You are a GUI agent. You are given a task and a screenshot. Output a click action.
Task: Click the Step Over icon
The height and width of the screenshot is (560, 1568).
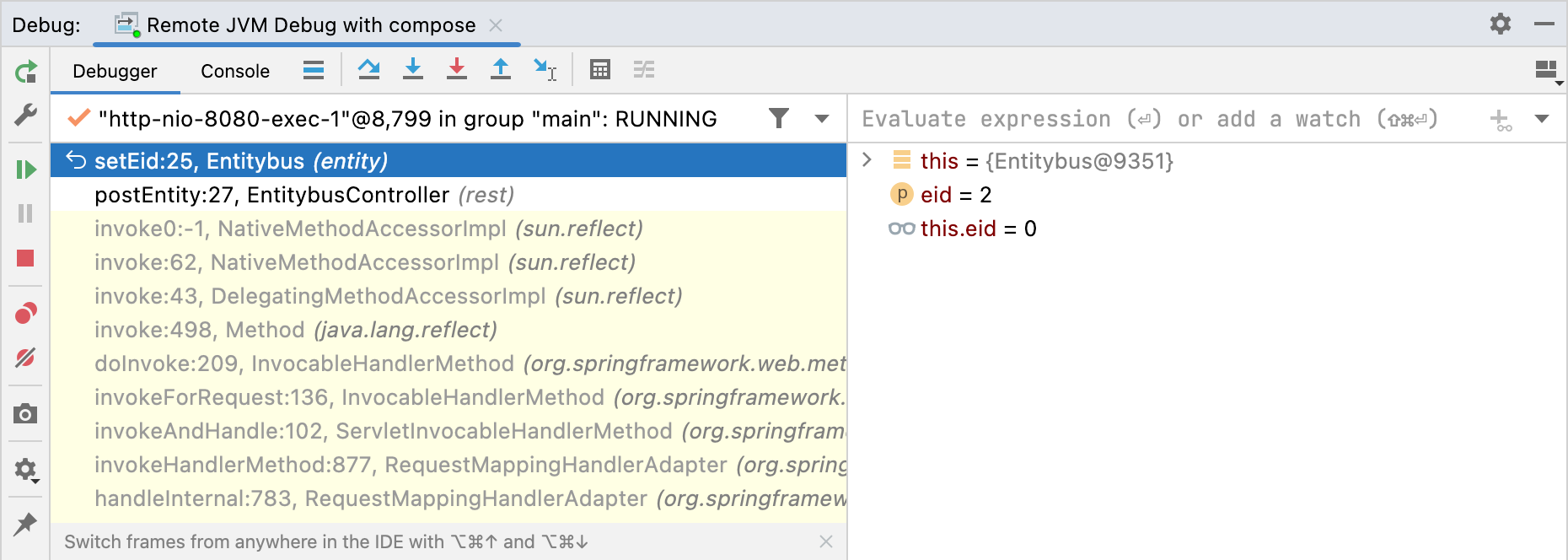[368, 69]
